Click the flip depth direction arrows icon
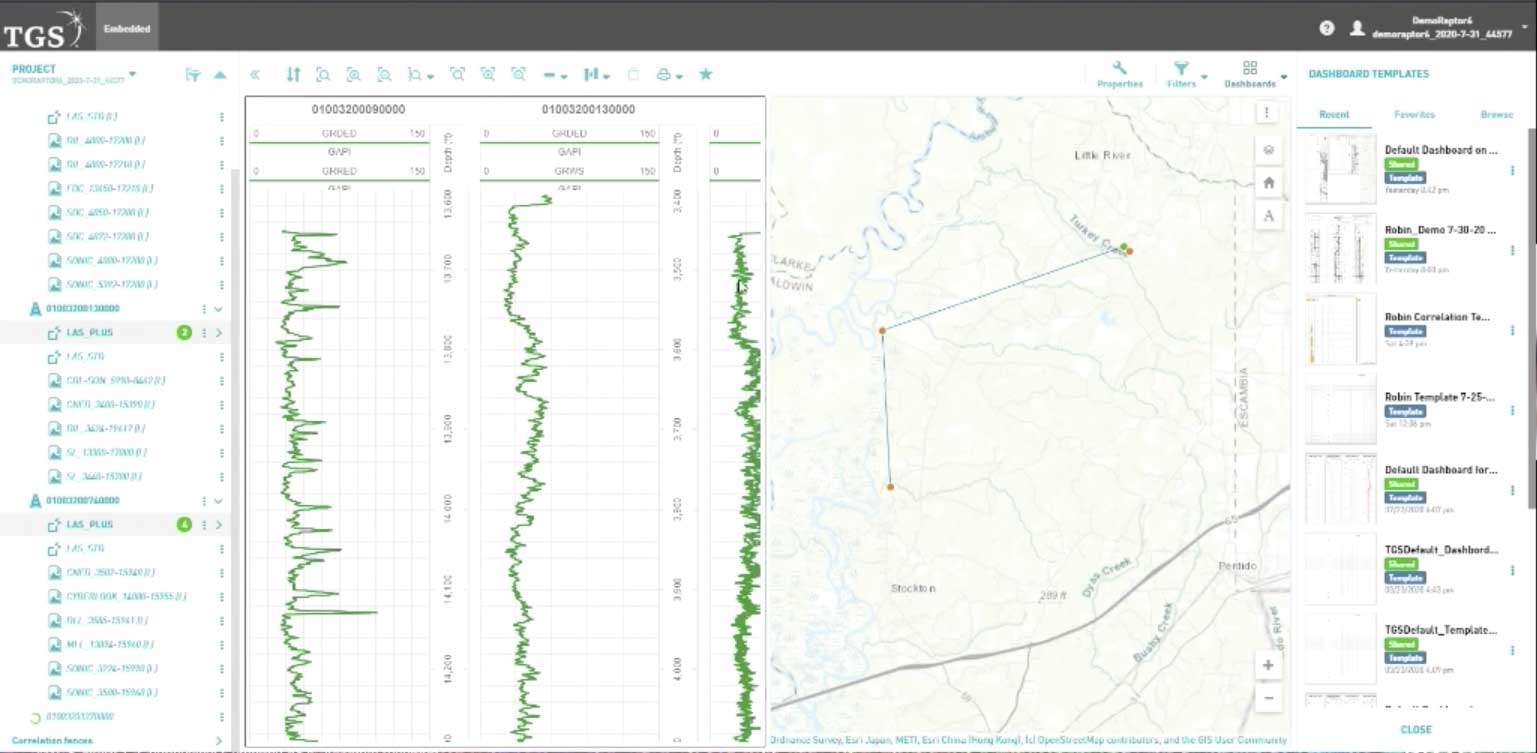 [x=293, y=74]
